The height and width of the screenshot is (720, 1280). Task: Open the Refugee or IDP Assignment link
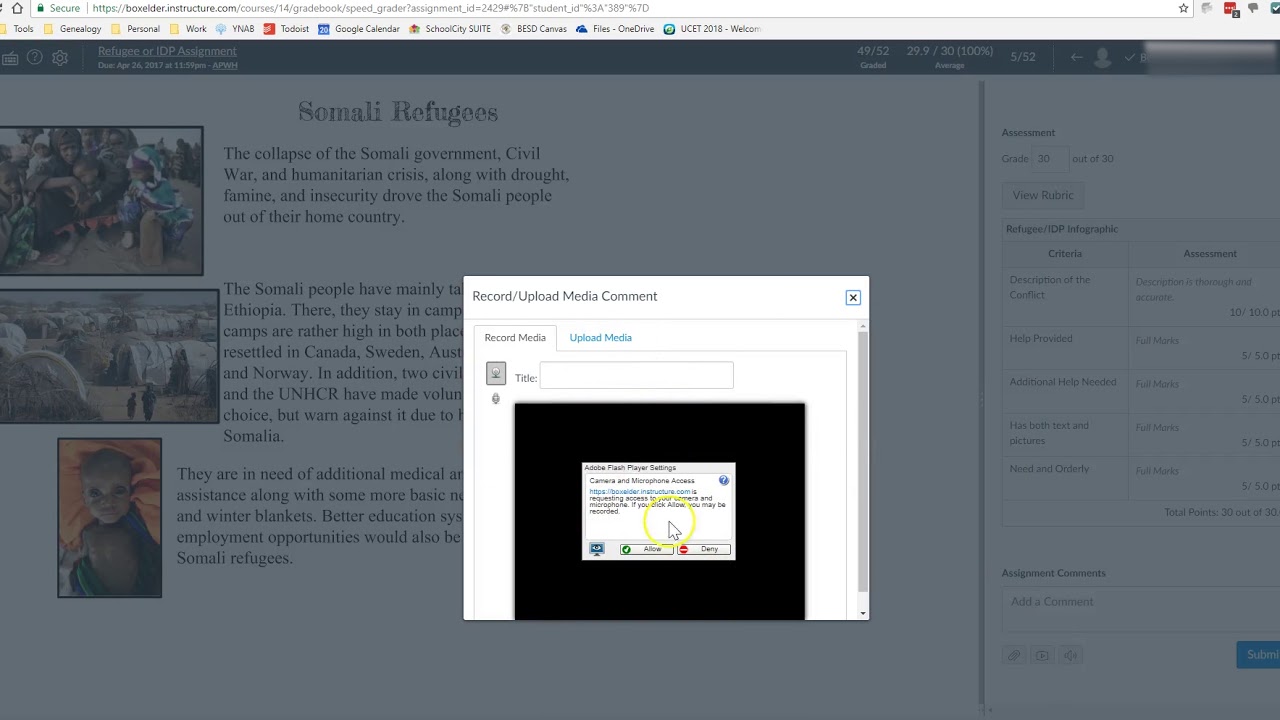167,51
